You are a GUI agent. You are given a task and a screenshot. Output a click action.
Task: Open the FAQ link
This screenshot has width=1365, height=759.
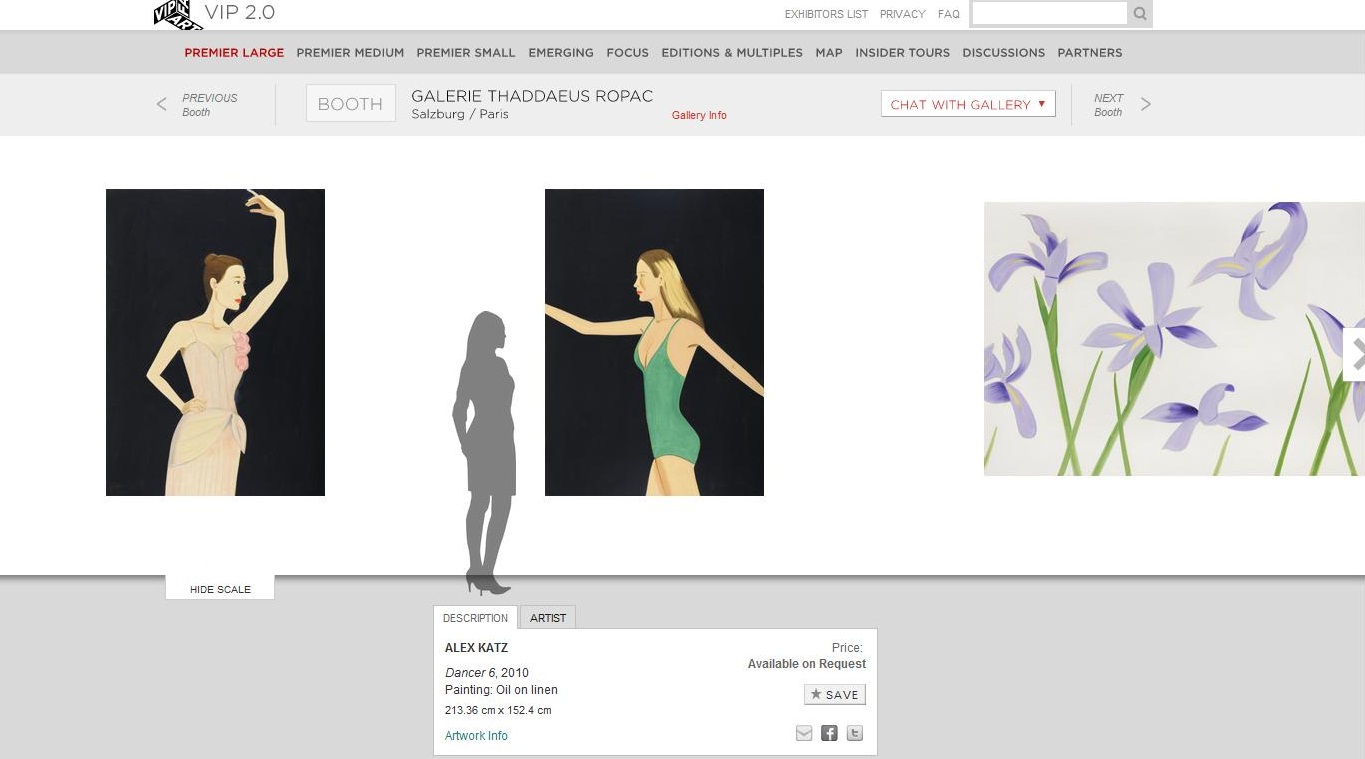(x=949, y=14)
